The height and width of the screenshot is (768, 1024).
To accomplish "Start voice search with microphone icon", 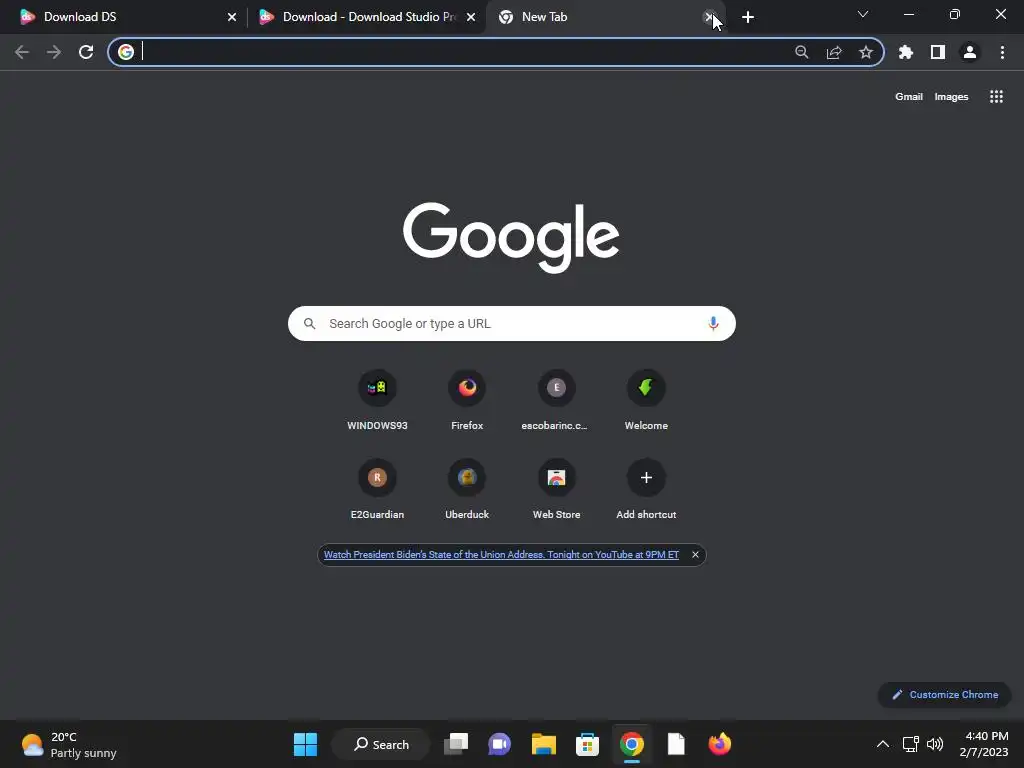I will pos(713,323).
